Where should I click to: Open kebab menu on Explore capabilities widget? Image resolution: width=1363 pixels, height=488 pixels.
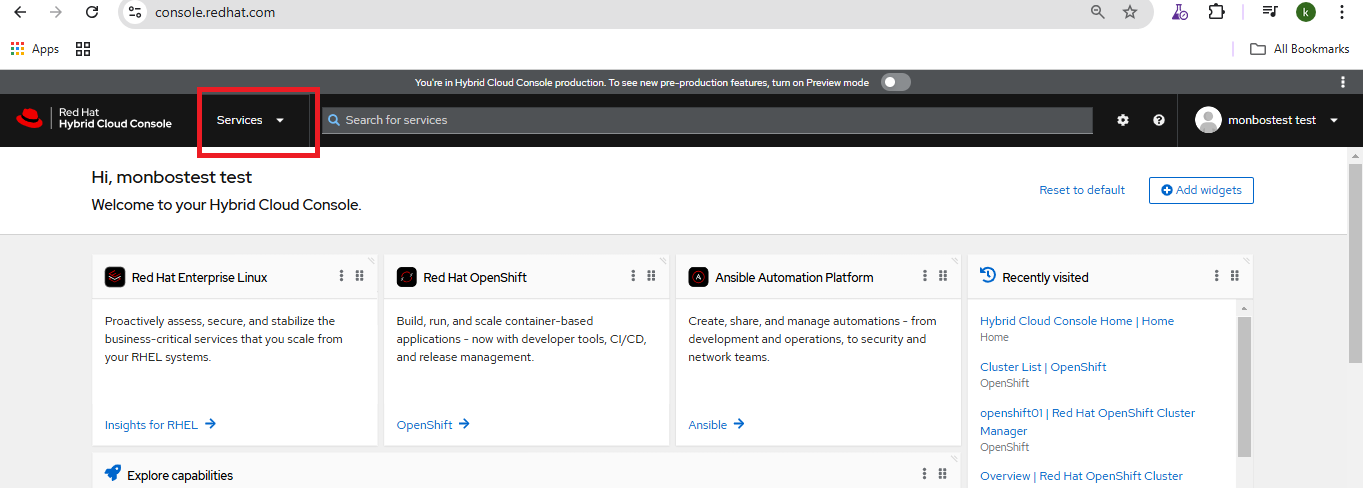[x=925, y=474]
